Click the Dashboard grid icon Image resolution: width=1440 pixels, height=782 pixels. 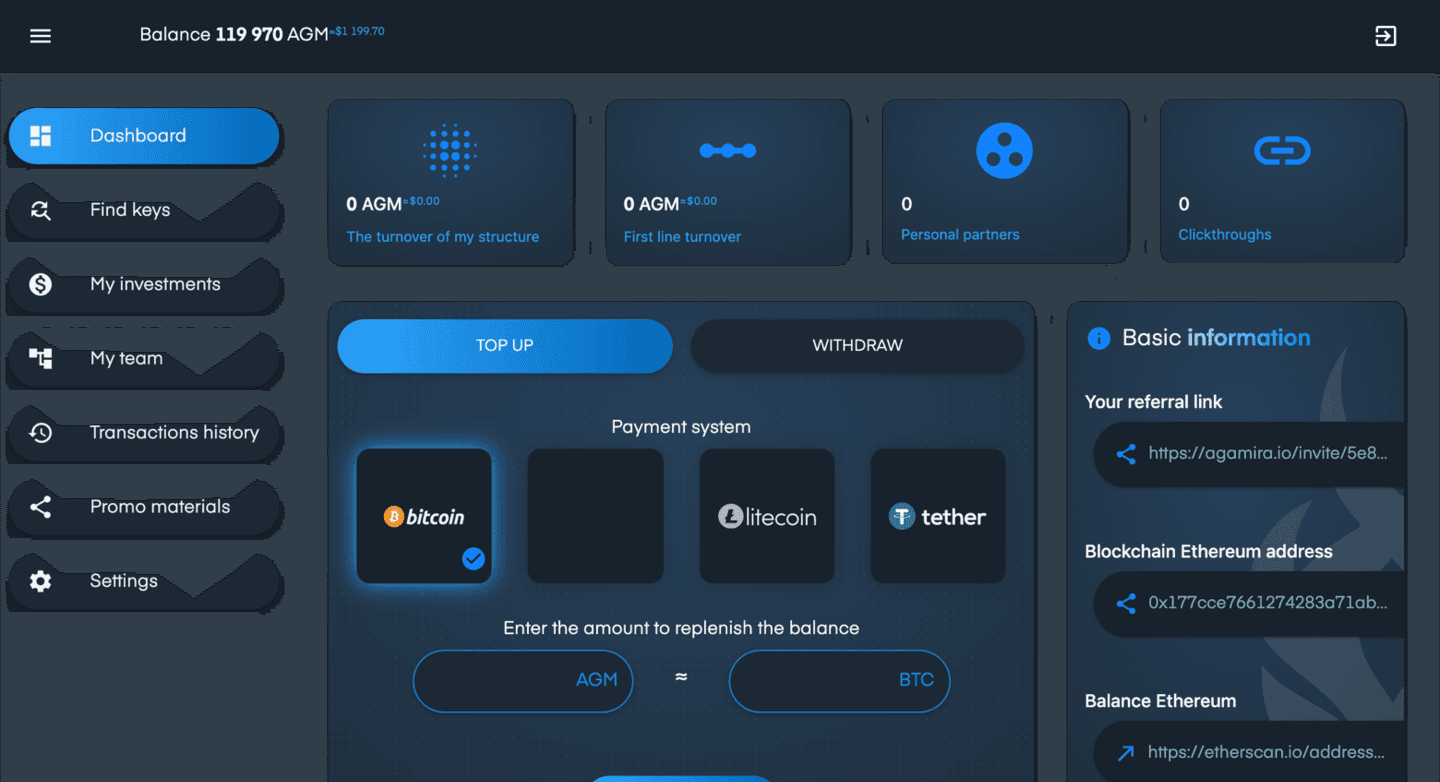[x=40, y=136]
